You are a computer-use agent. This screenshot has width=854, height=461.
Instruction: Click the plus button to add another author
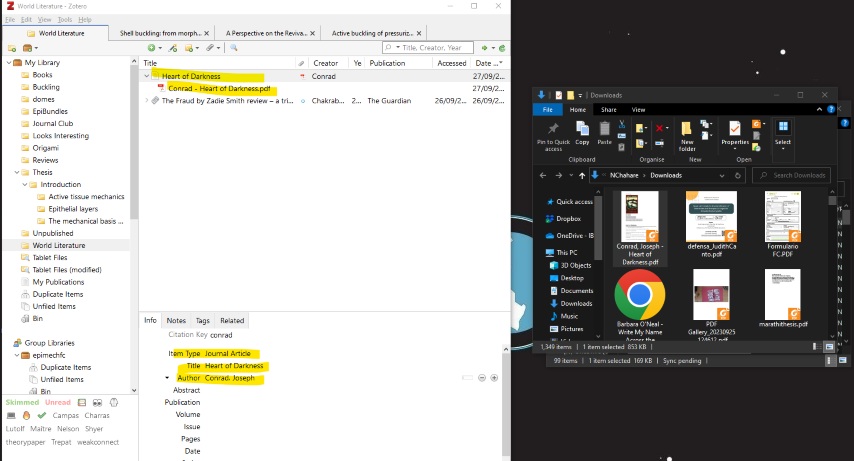coord(495,378)
